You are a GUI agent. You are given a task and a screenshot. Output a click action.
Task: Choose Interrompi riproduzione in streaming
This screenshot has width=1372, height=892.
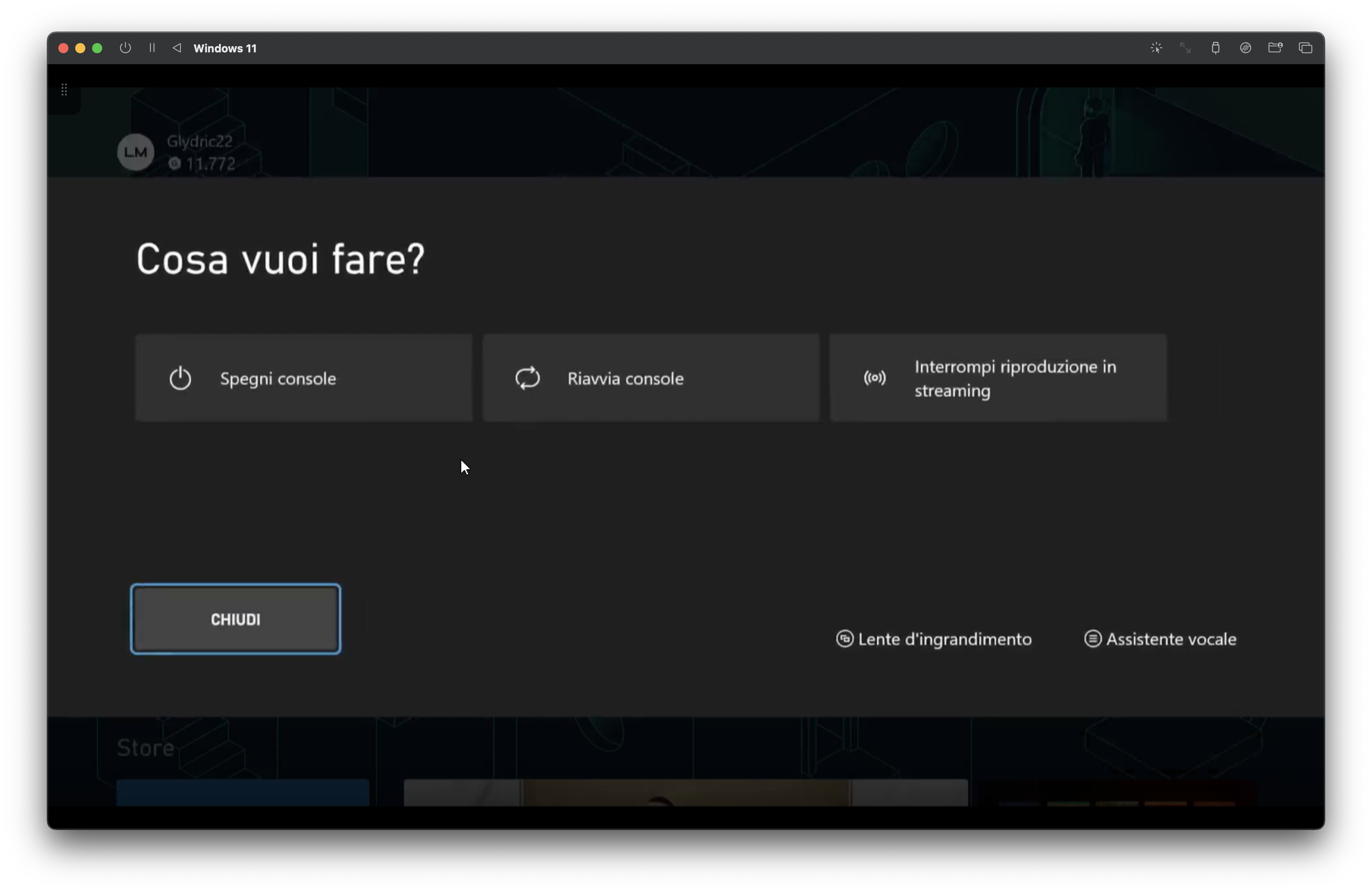pos(998,378)
